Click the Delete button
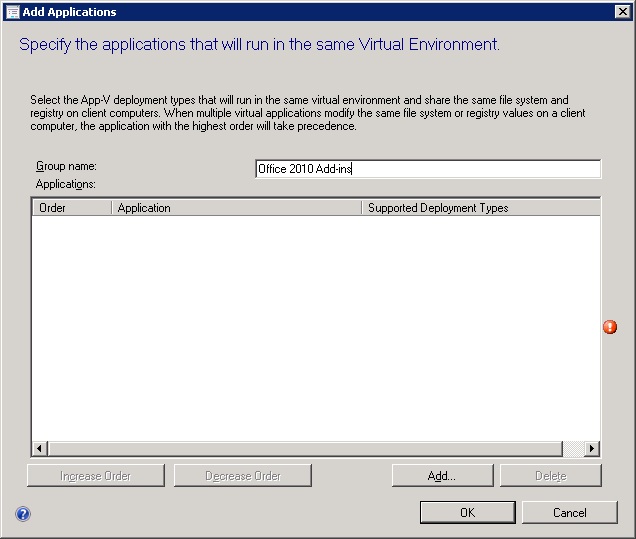The image size is (636, 539). click(550, 476)
